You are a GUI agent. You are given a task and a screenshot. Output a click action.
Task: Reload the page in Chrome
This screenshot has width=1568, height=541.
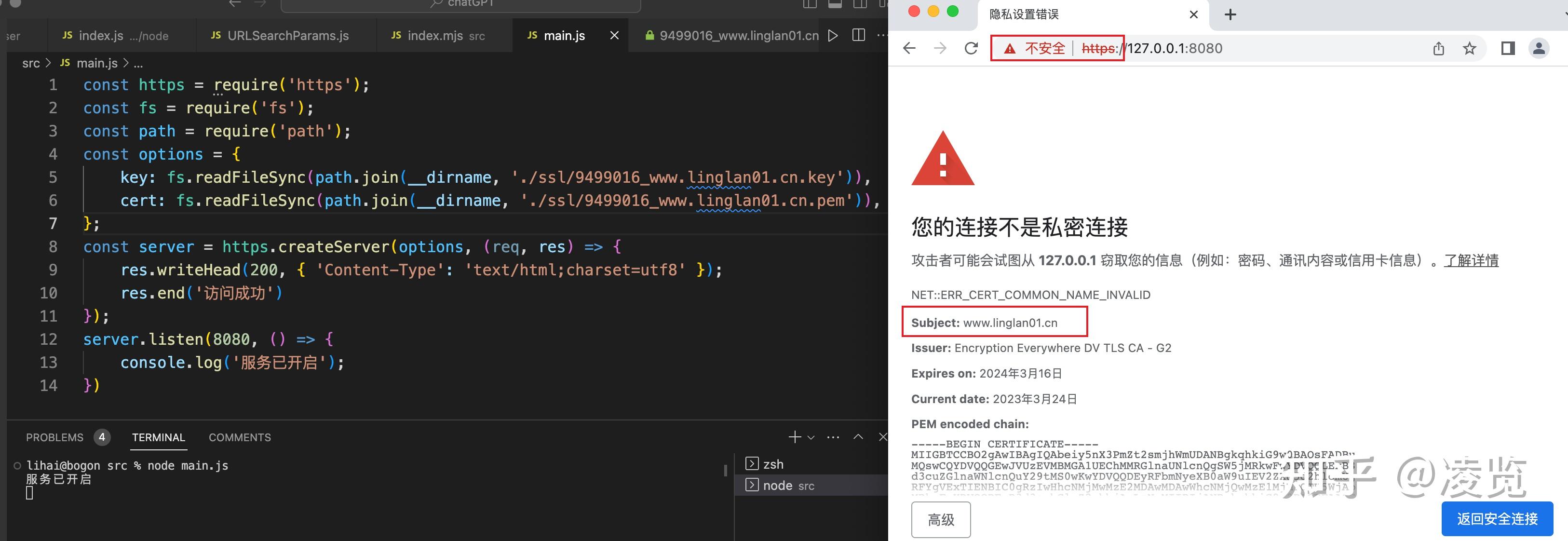(971, 48)
